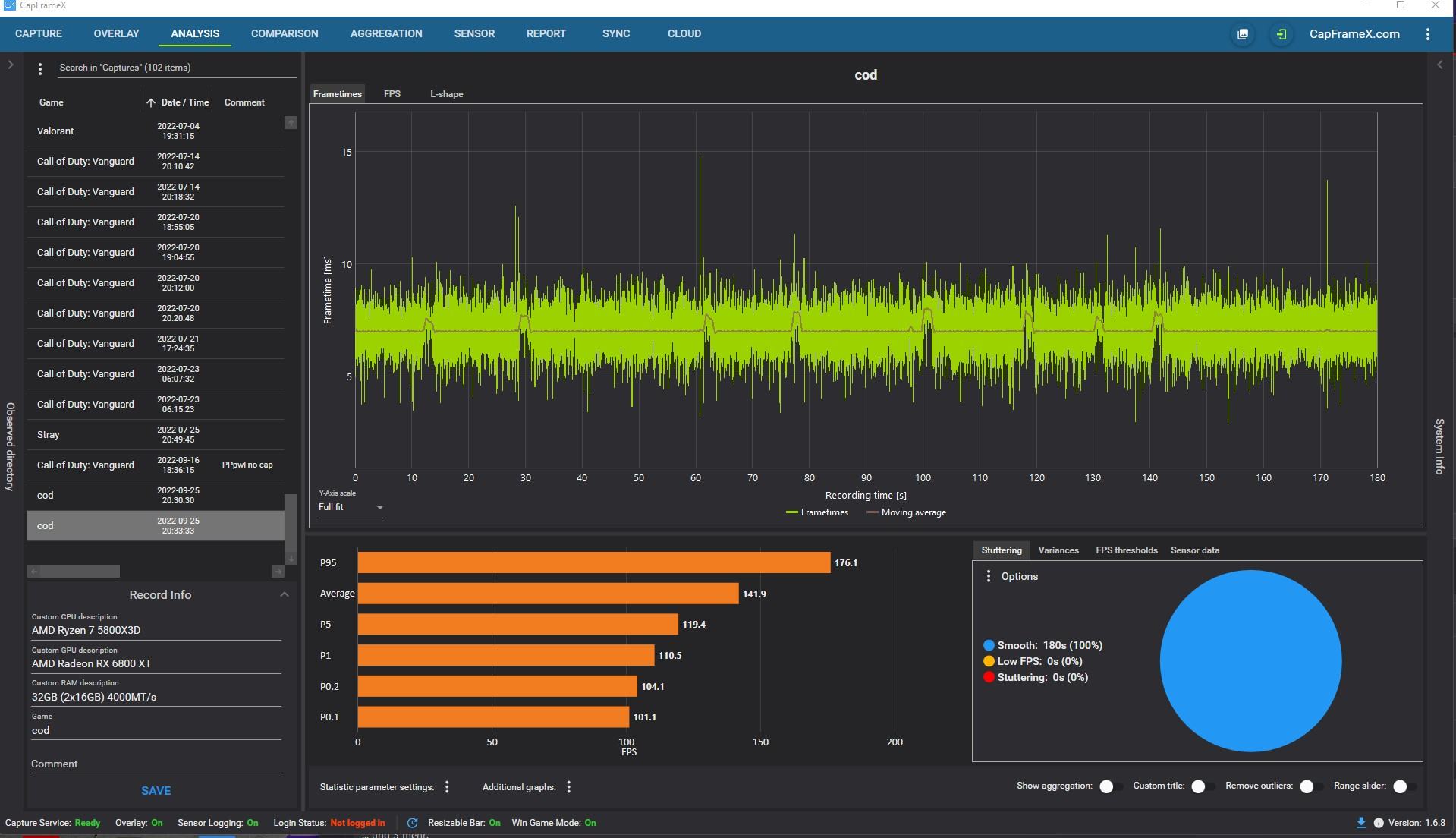Select the Valorant capture row
The width and height of the screenshot is (1456, 838).
(156, 131)
